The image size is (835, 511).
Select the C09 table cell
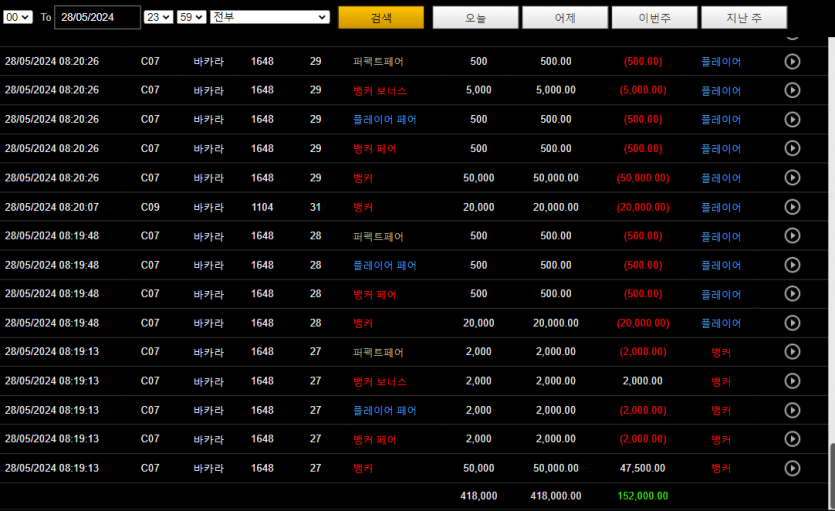150,207
